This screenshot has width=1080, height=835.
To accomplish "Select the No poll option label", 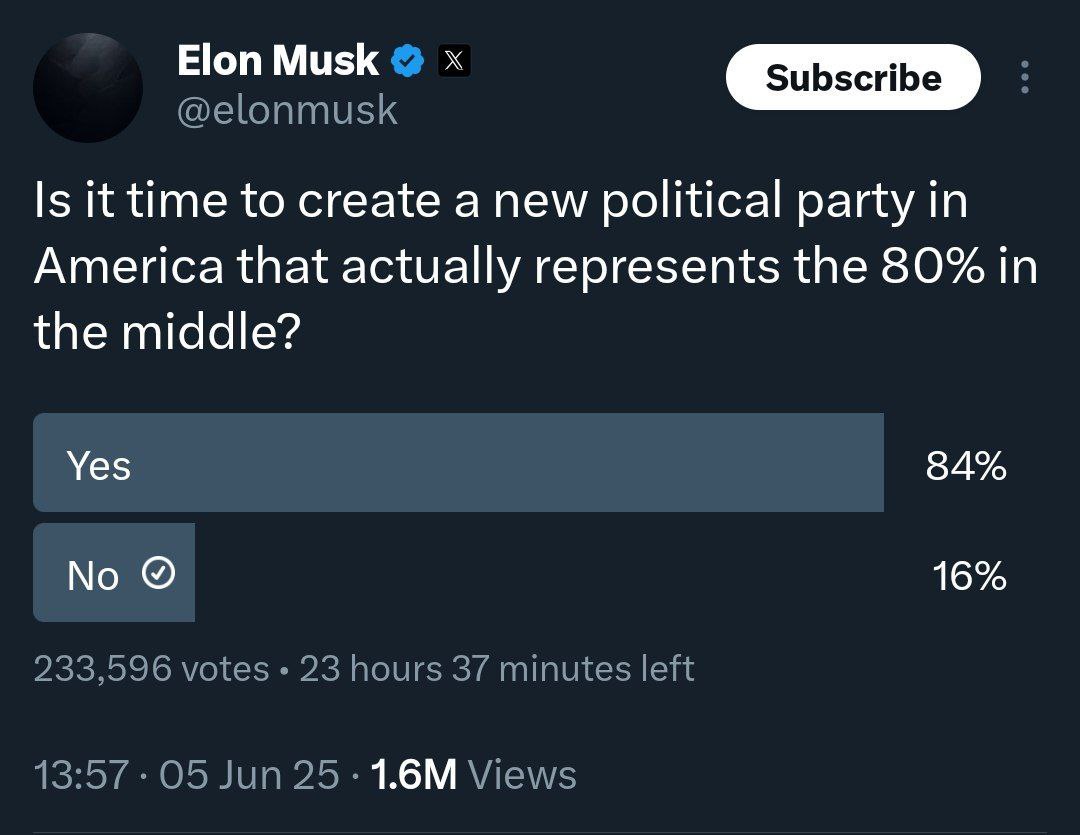I will coord(93,576).
